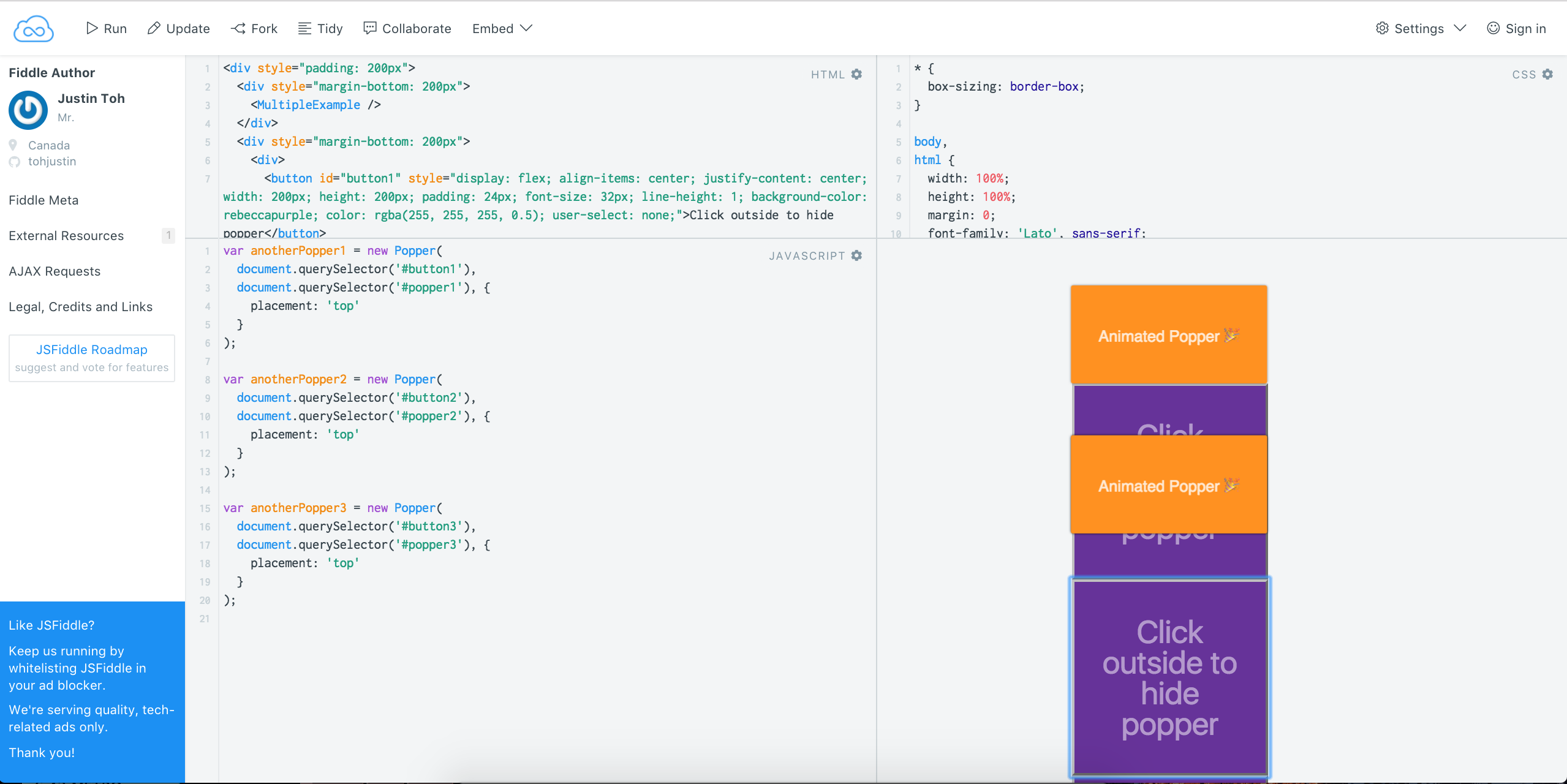Open tohjustin's GitHub profile link
The height and width of the screenshot is (784, 1567).
(x=52, y=161)
